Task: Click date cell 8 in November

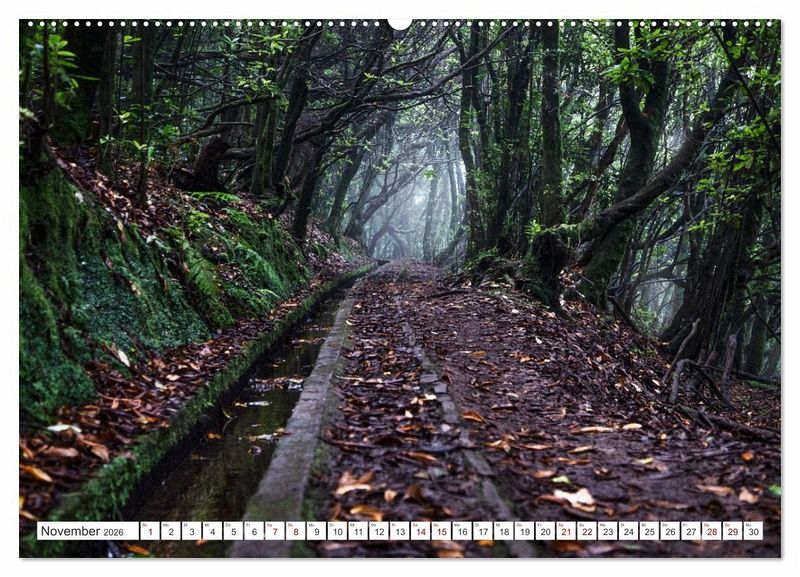Action: point(295,531)
